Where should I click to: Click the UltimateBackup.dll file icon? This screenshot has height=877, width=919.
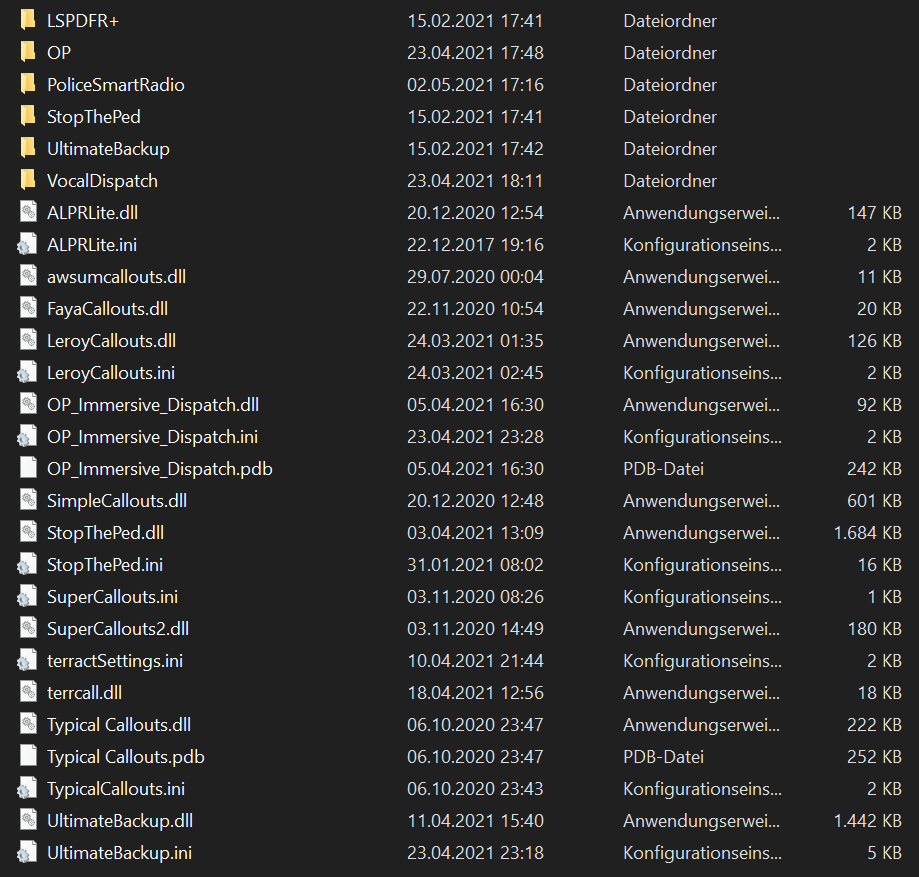[28, 821]
